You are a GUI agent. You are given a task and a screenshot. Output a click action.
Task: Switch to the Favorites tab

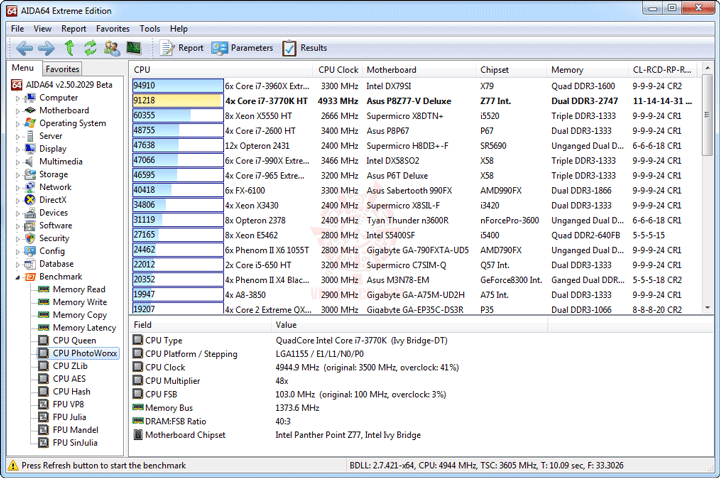point(62,69)
